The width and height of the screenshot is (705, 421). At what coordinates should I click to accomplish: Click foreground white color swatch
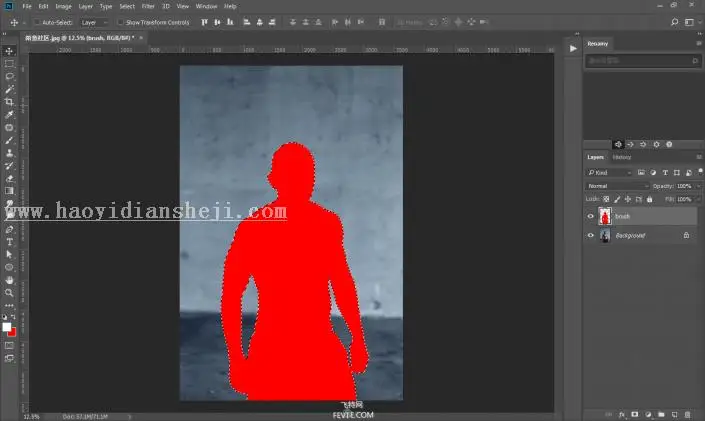[x=6, y=327]
